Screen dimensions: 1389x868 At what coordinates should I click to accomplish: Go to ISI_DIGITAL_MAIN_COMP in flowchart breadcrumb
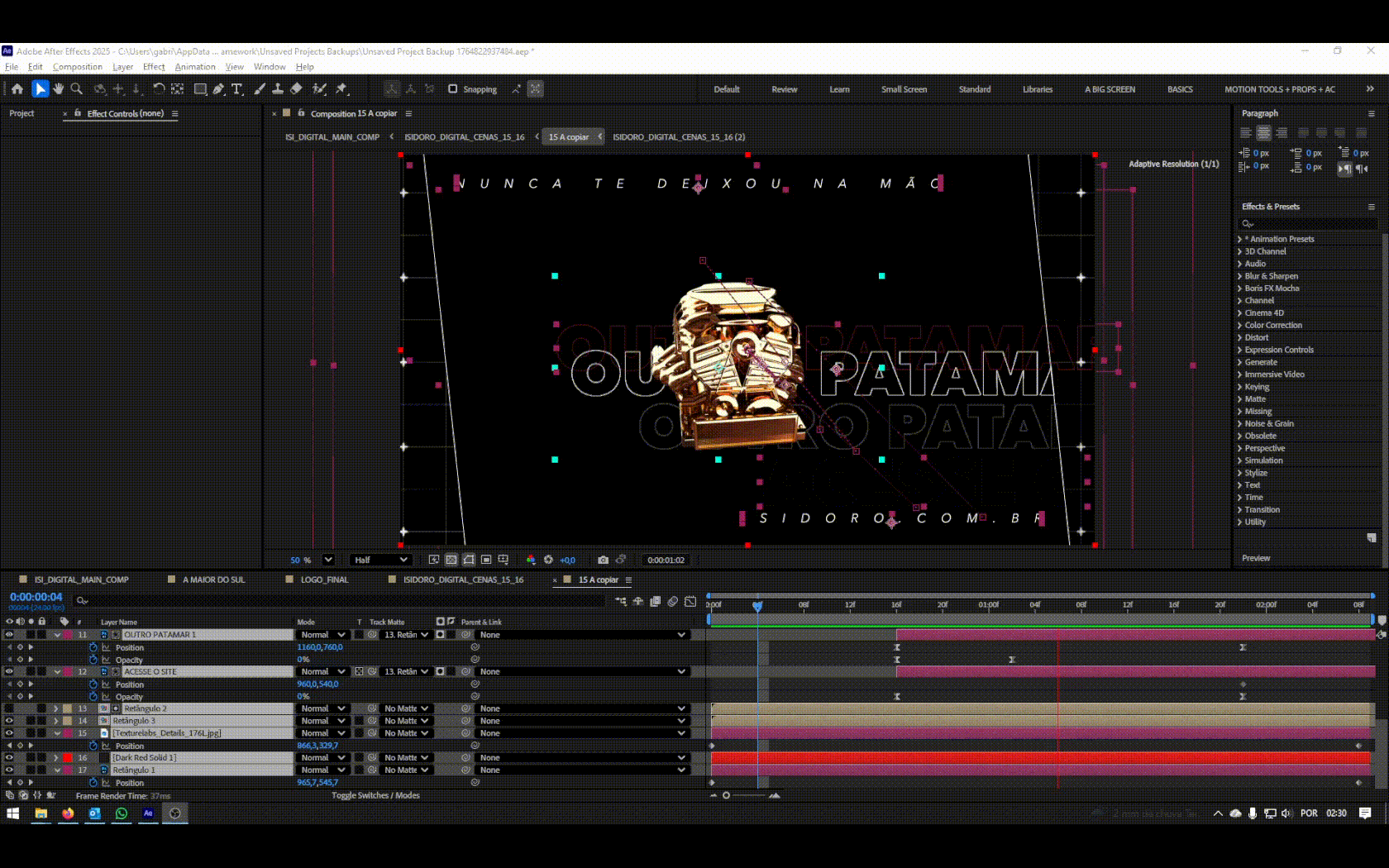(x=332, y=137)
